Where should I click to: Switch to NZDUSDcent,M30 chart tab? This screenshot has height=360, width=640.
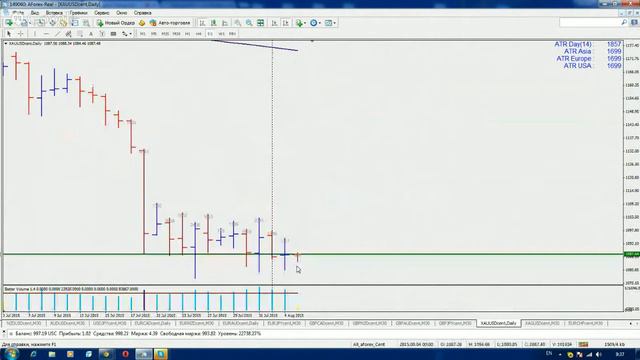click(x=24, y=323)
